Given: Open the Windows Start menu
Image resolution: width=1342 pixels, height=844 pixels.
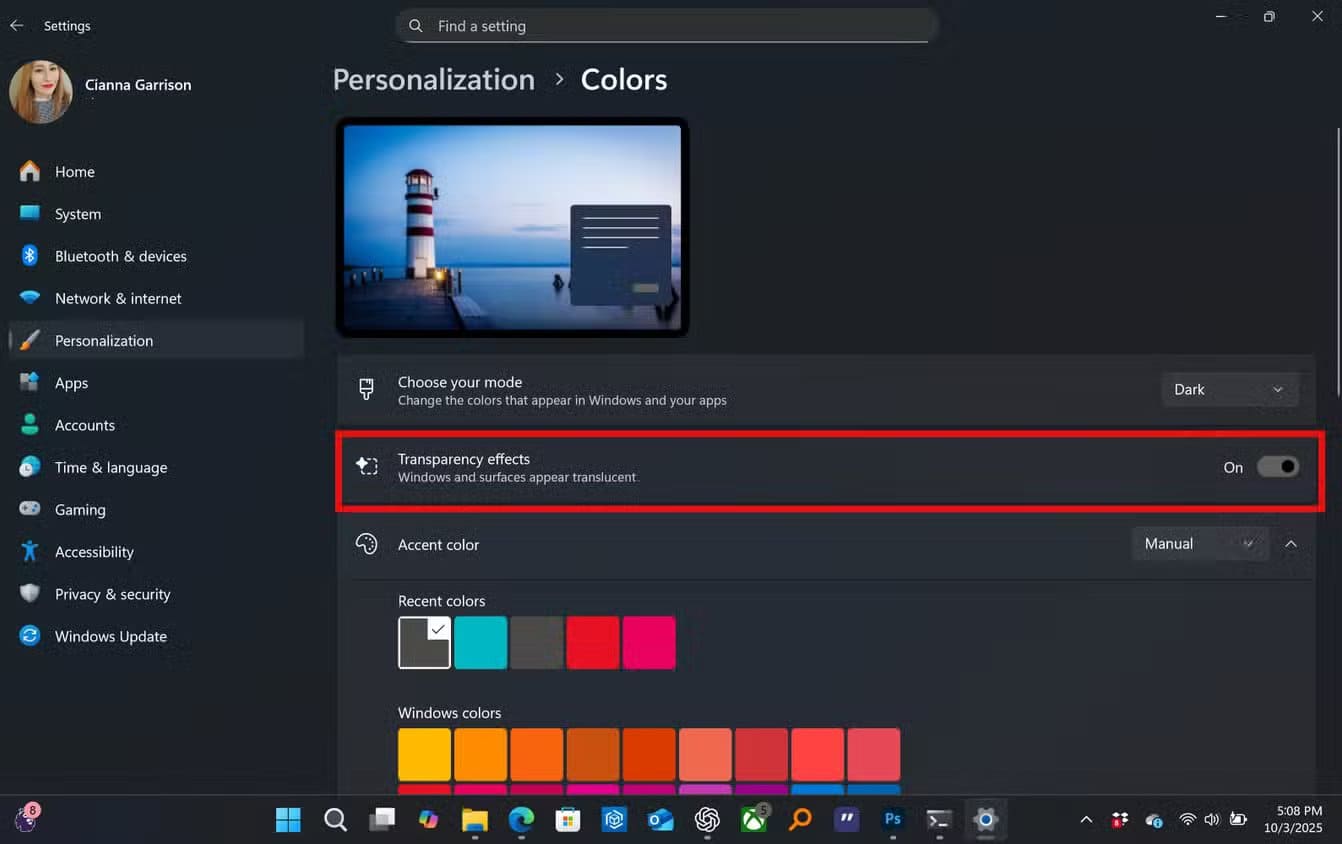Looking at the screenshot, I should point(288,820).
